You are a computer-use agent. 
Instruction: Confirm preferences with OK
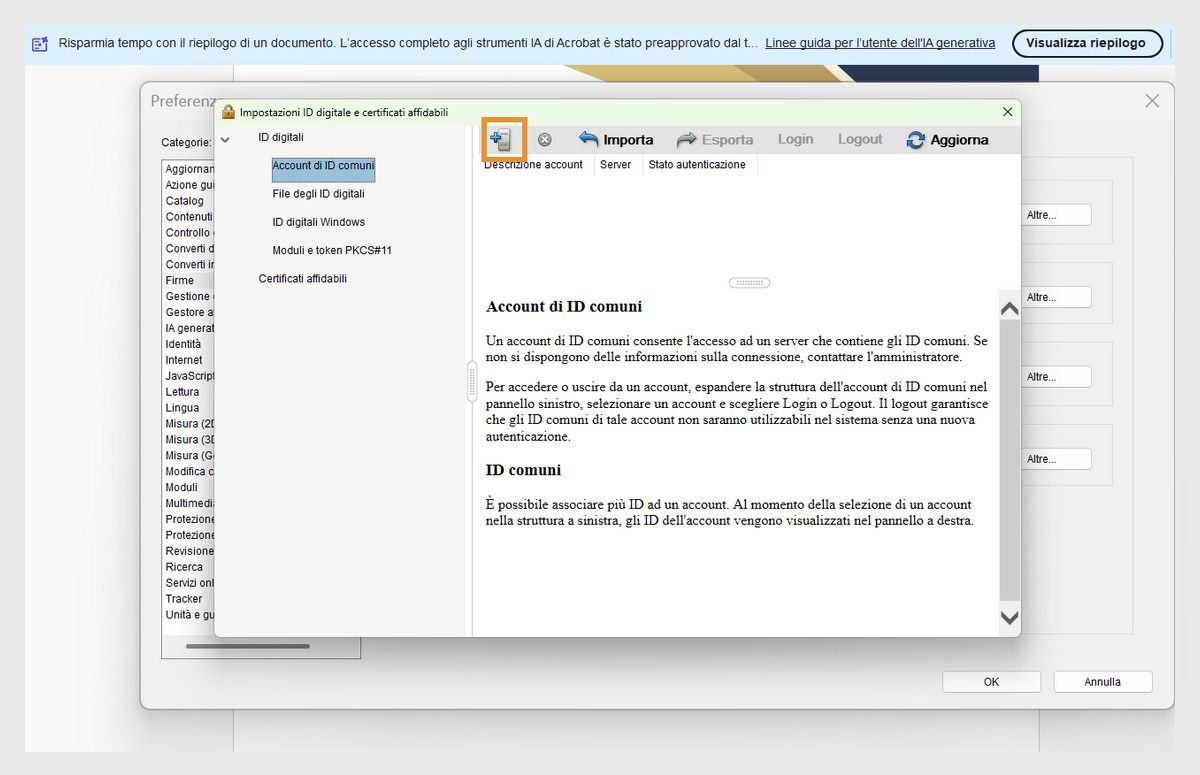(x=991, y=681)
